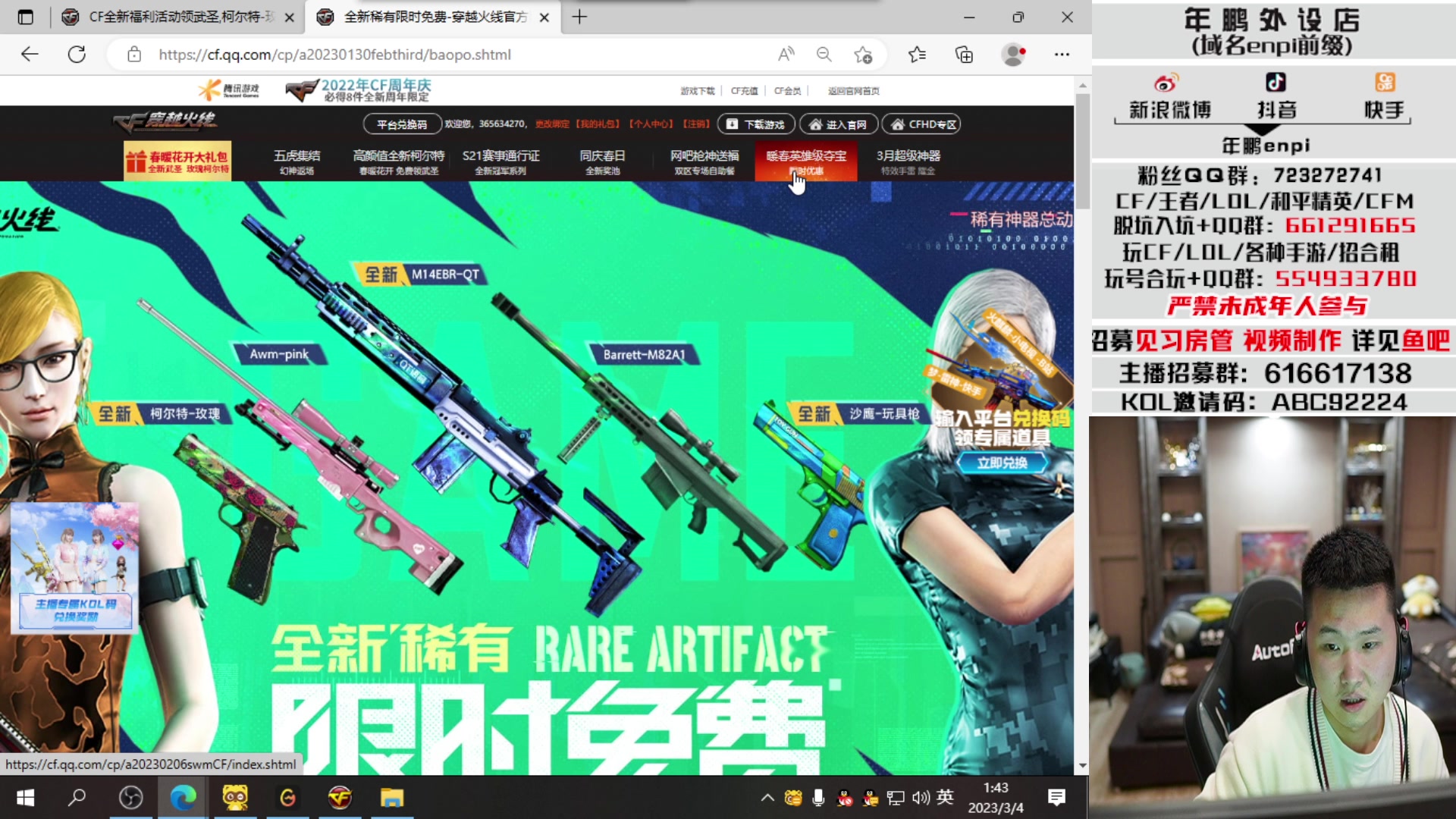
Task: Go back to previous page in Edge
Action: point(30,55)
